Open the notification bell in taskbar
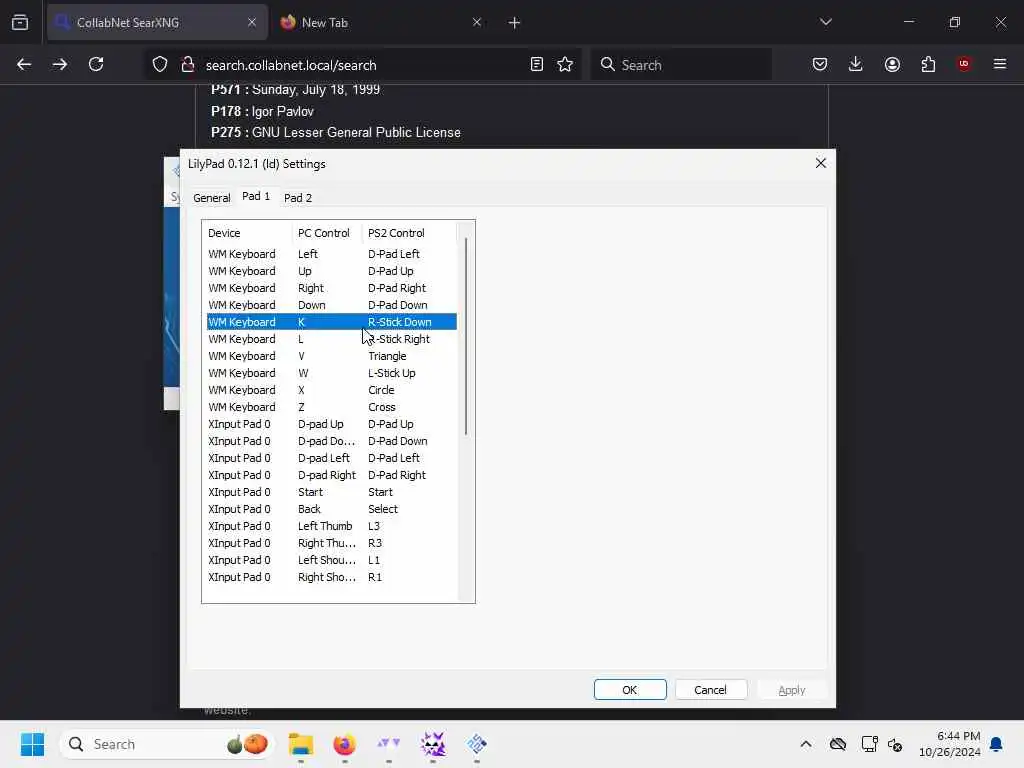 coord(996,744)
